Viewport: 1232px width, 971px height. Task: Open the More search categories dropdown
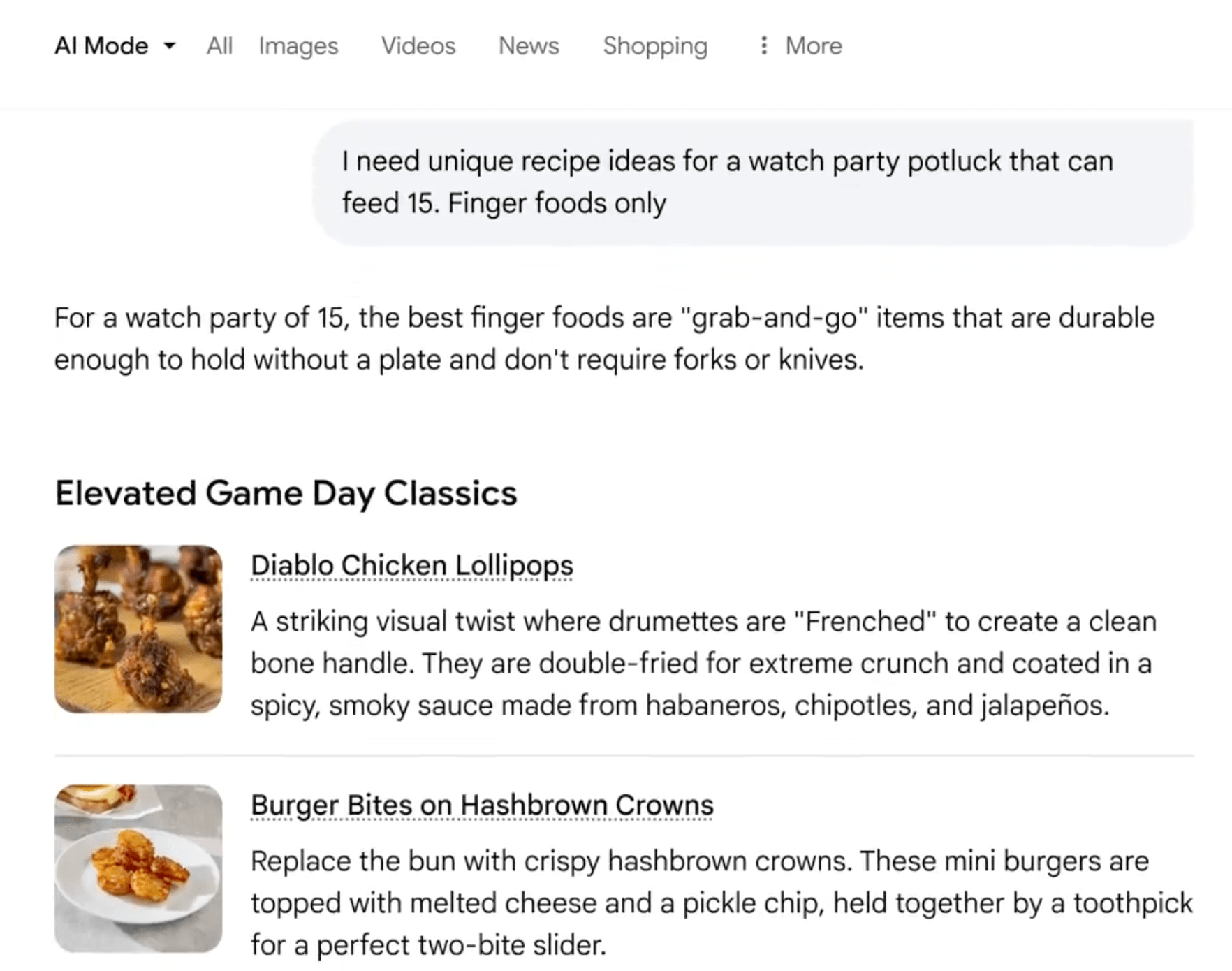click(798, 46)
